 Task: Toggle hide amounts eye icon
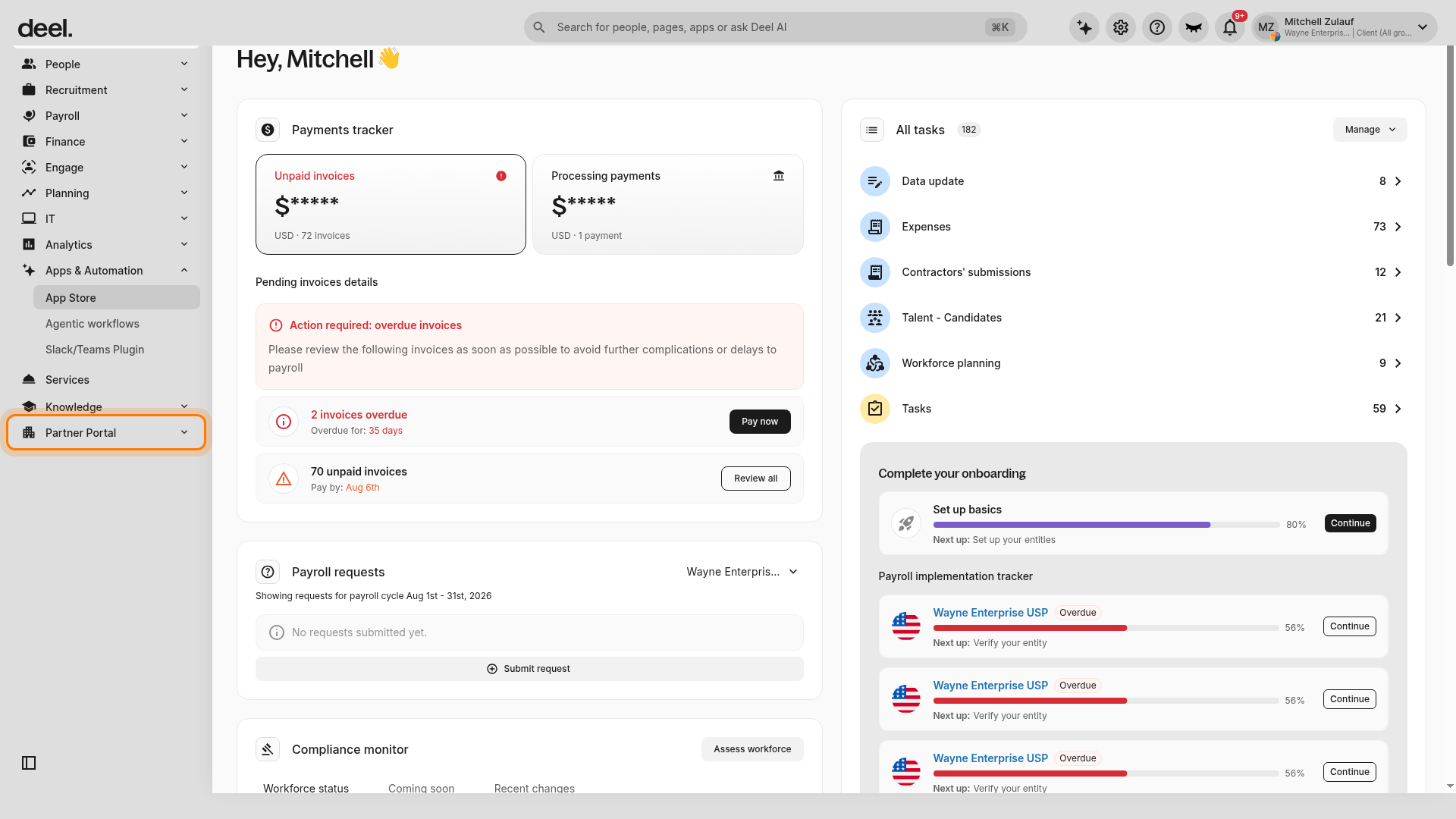(1194, 27)
